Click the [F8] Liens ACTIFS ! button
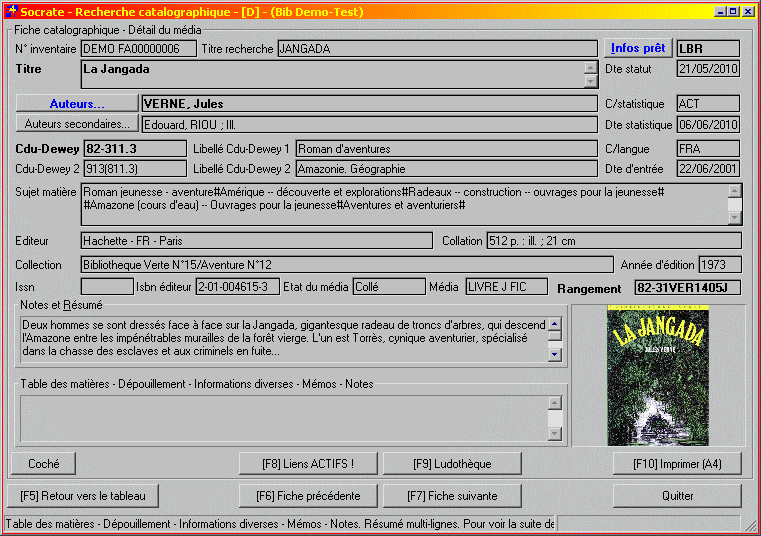The image size is (761, 536). 308,464
